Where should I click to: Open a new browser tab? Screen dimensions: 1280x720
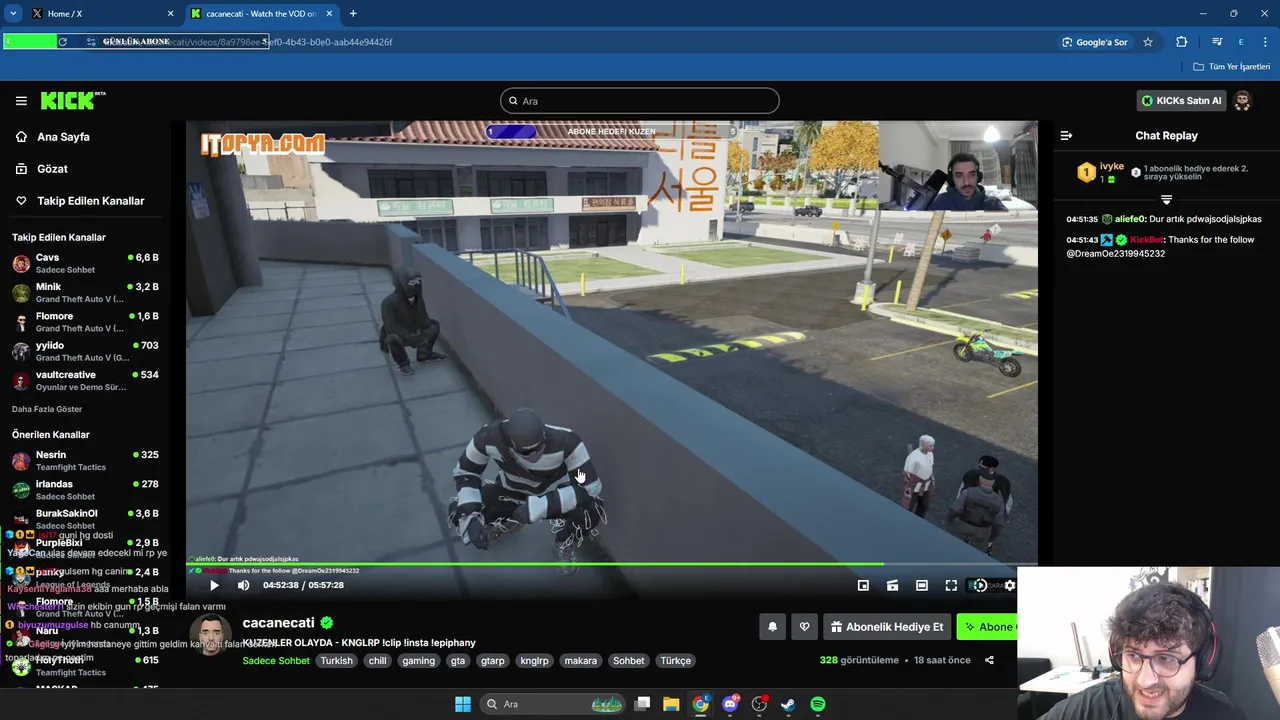353,14
